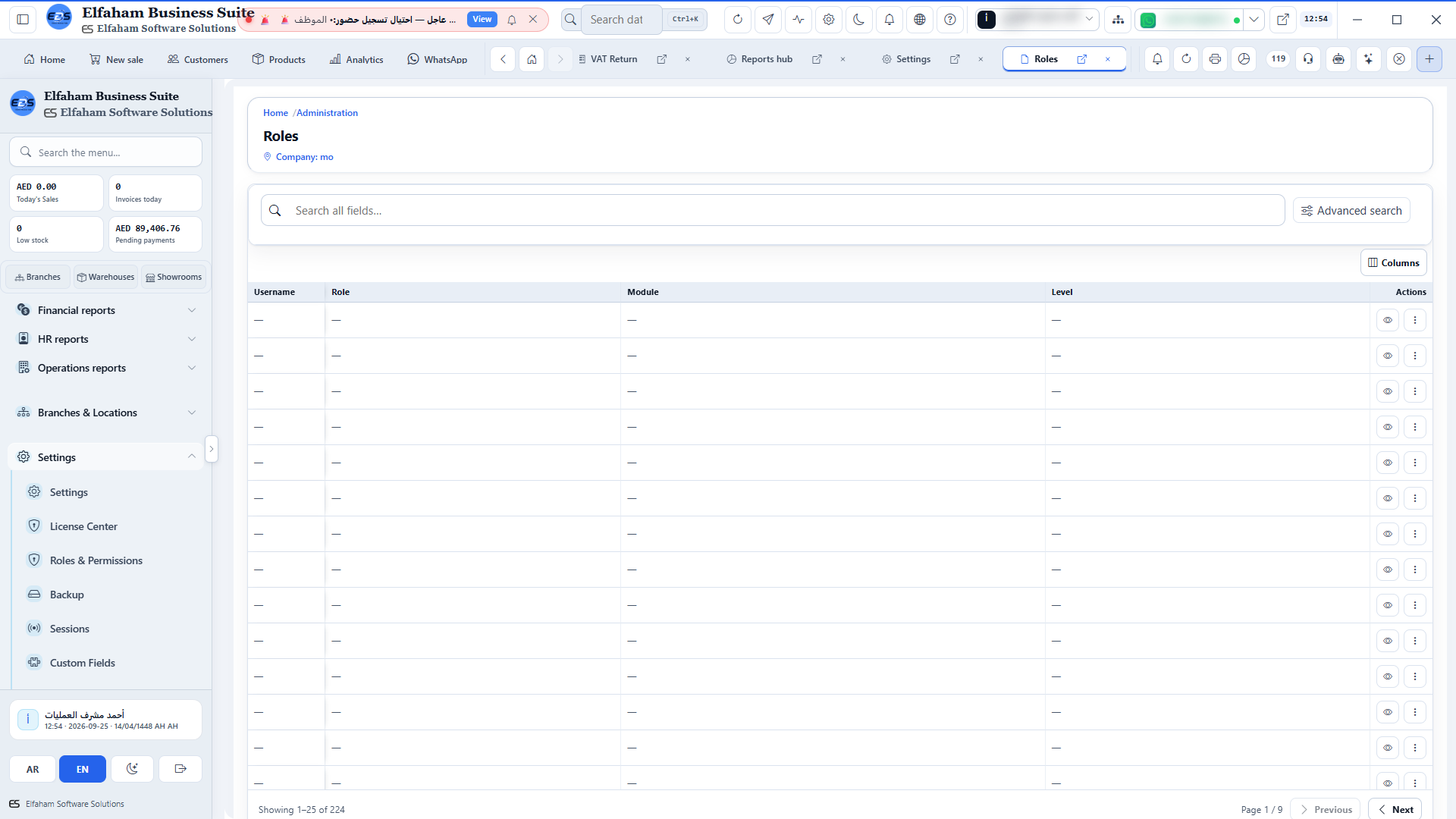Click the Administration breadcrumb link
The height and width of the screenshot is (819, 1456).
click(x=327, y=113)
